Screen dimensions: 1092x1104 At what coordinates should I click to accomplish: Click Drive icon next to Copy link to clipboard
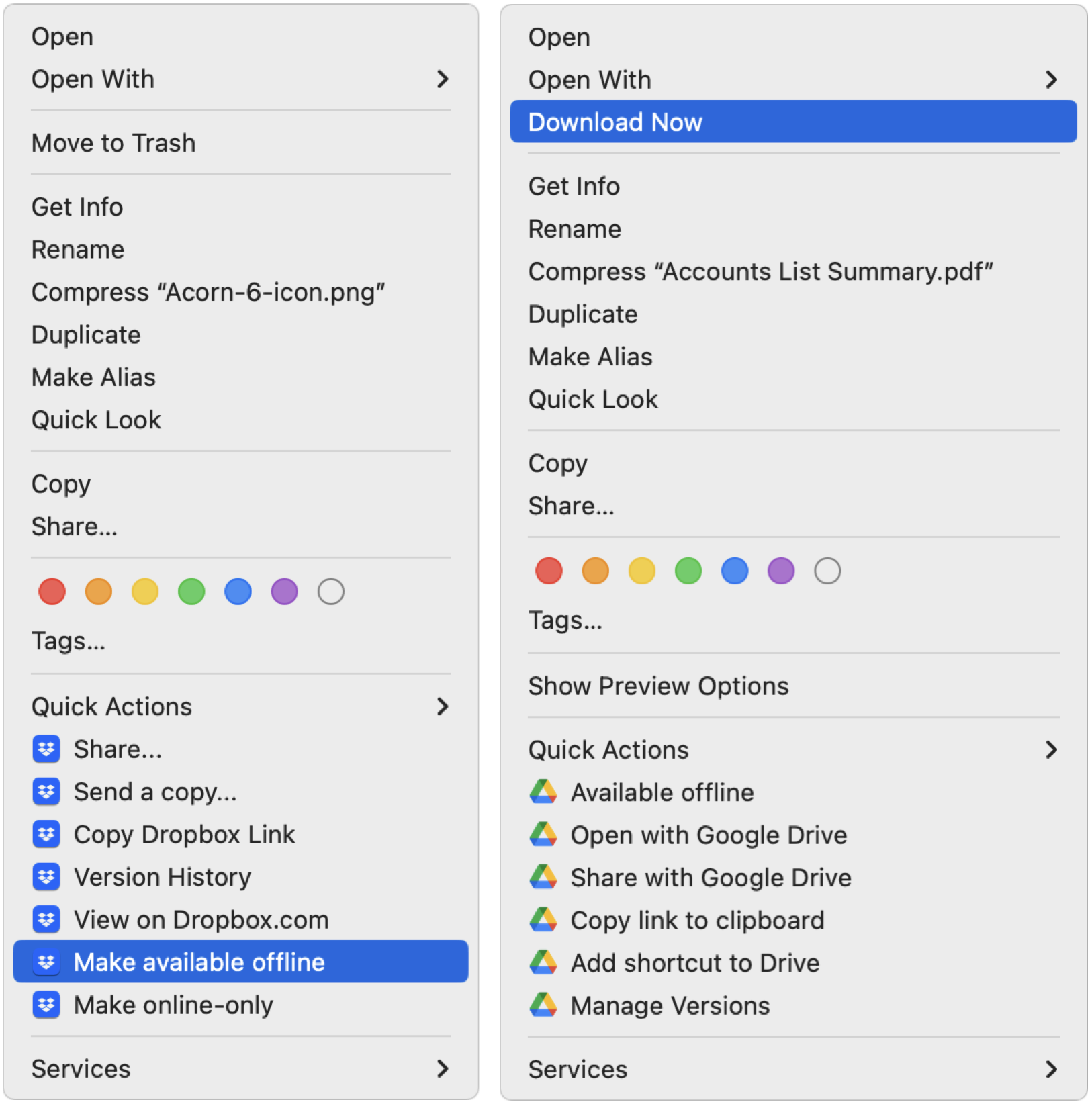pos(543,920)
